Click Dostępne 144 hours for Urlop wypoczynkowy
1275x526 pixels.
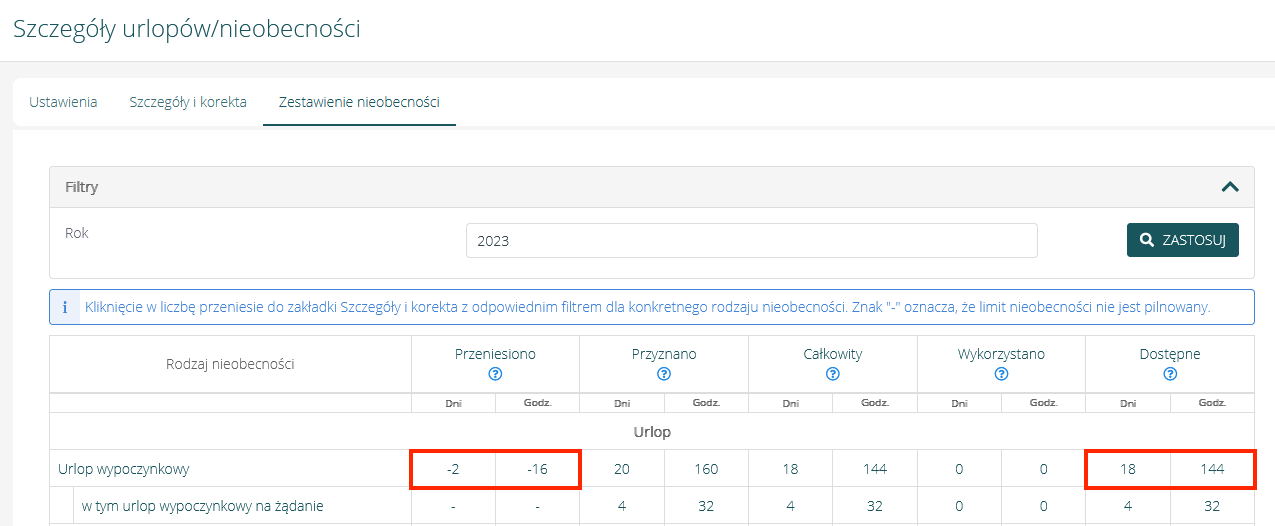[1212, 469]
